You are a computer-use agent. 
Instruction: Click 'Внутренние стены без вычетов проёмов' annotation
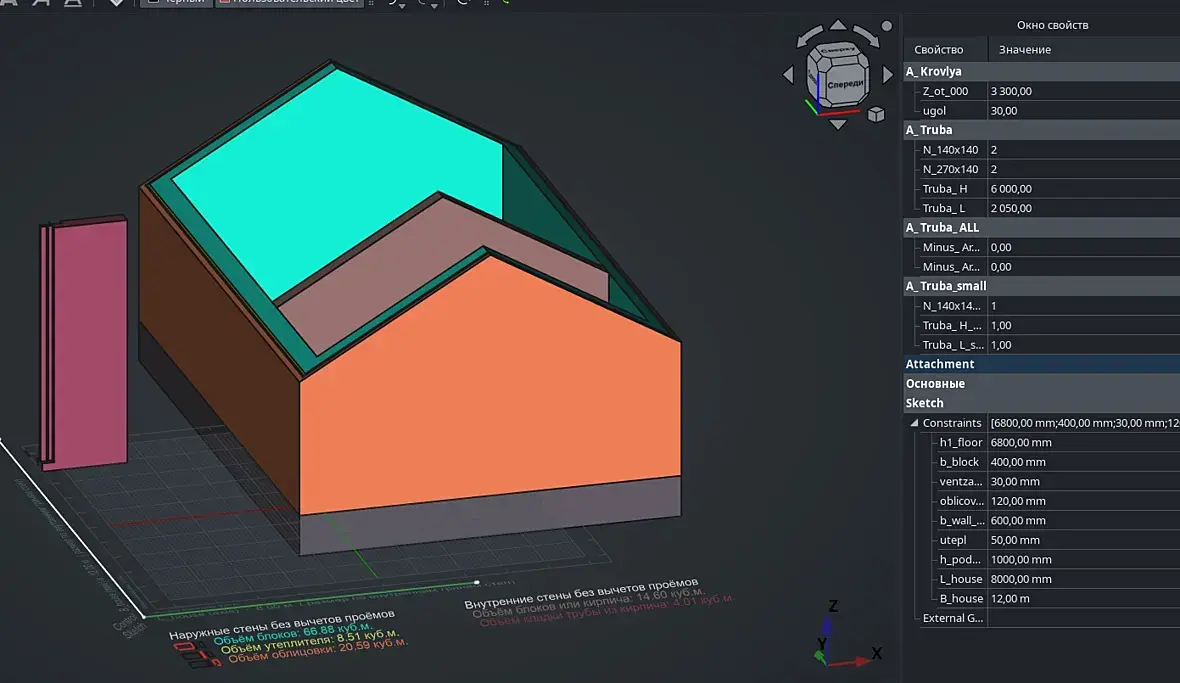581,593
